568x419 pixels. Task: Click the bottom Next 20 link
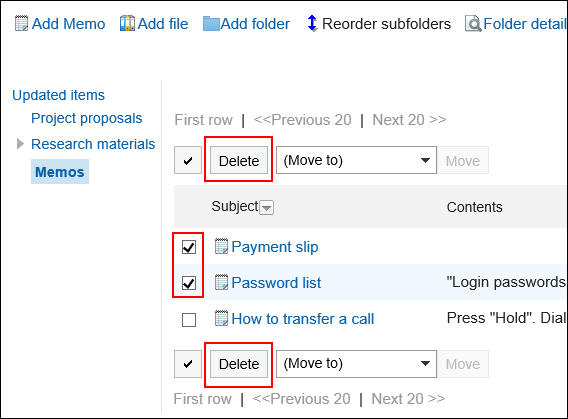pyautogui.click(x=408, y=399)
